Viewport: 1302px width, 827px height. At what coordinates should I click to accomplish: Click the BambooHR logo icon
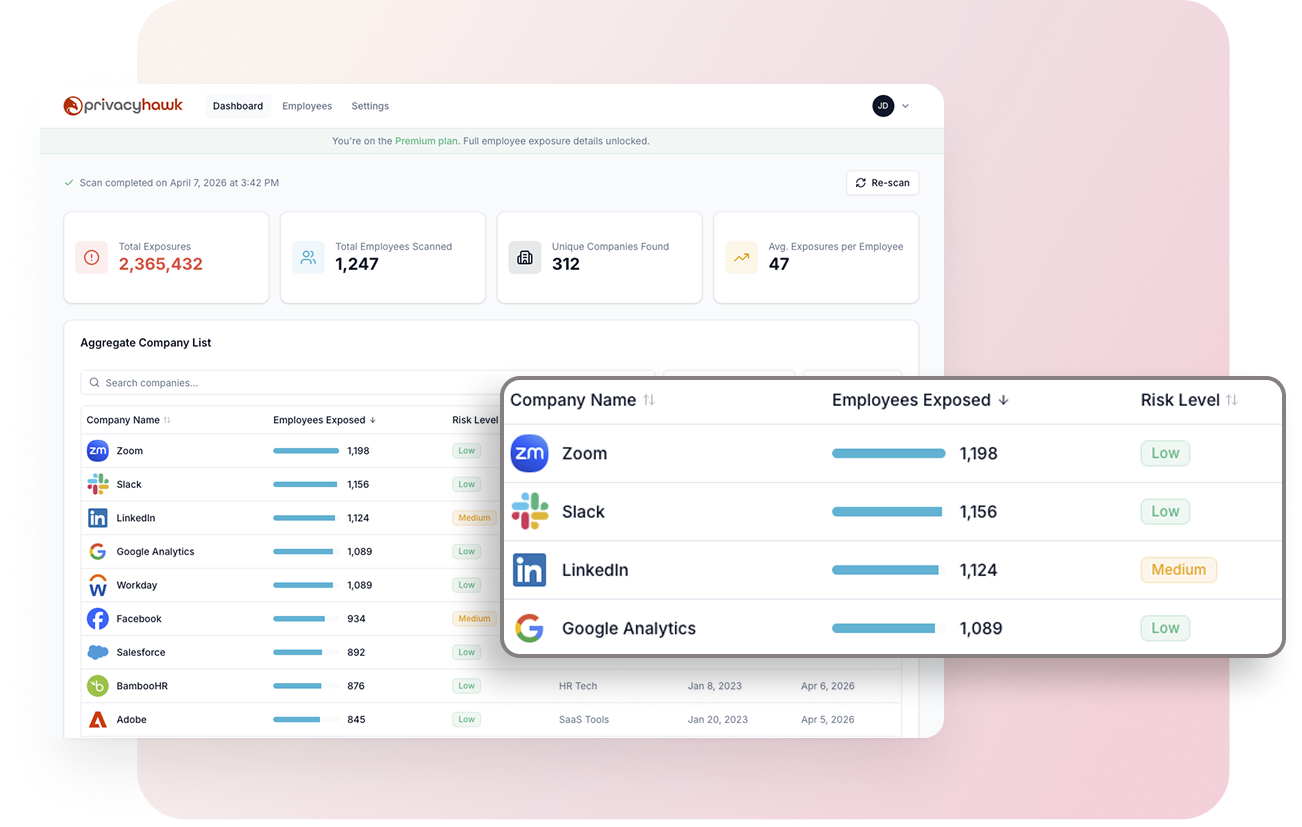[x=97, y=686]
